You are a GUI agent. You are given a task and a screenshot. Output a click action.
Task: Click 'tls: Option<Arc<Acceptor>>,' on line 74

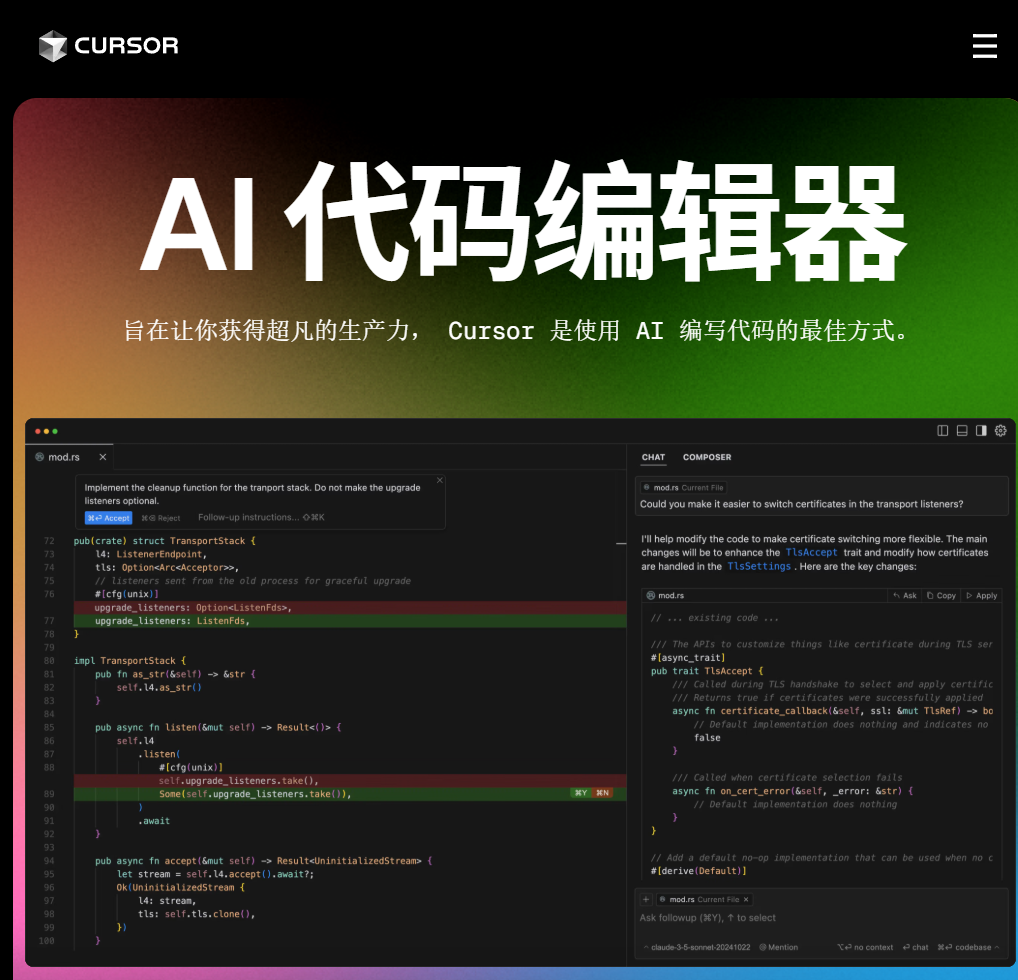click(167, 568)
